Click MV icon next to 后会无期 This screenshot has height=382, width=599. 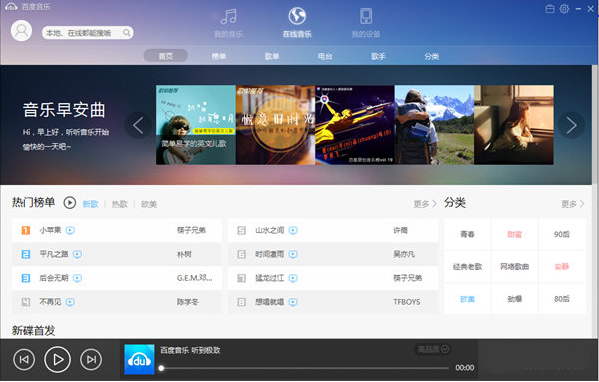(77, 278)
